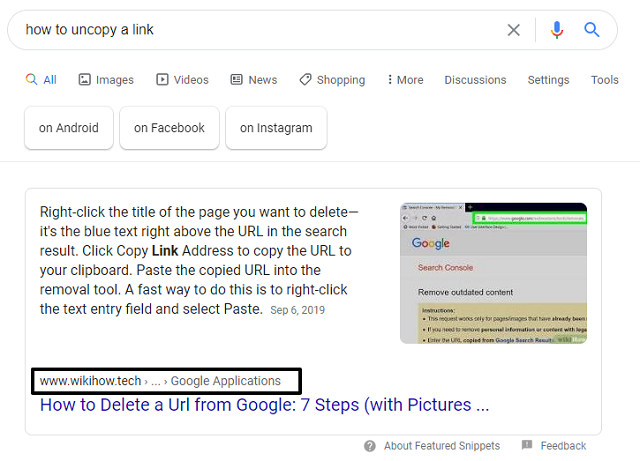Open the News results tab

coord(254,80)
